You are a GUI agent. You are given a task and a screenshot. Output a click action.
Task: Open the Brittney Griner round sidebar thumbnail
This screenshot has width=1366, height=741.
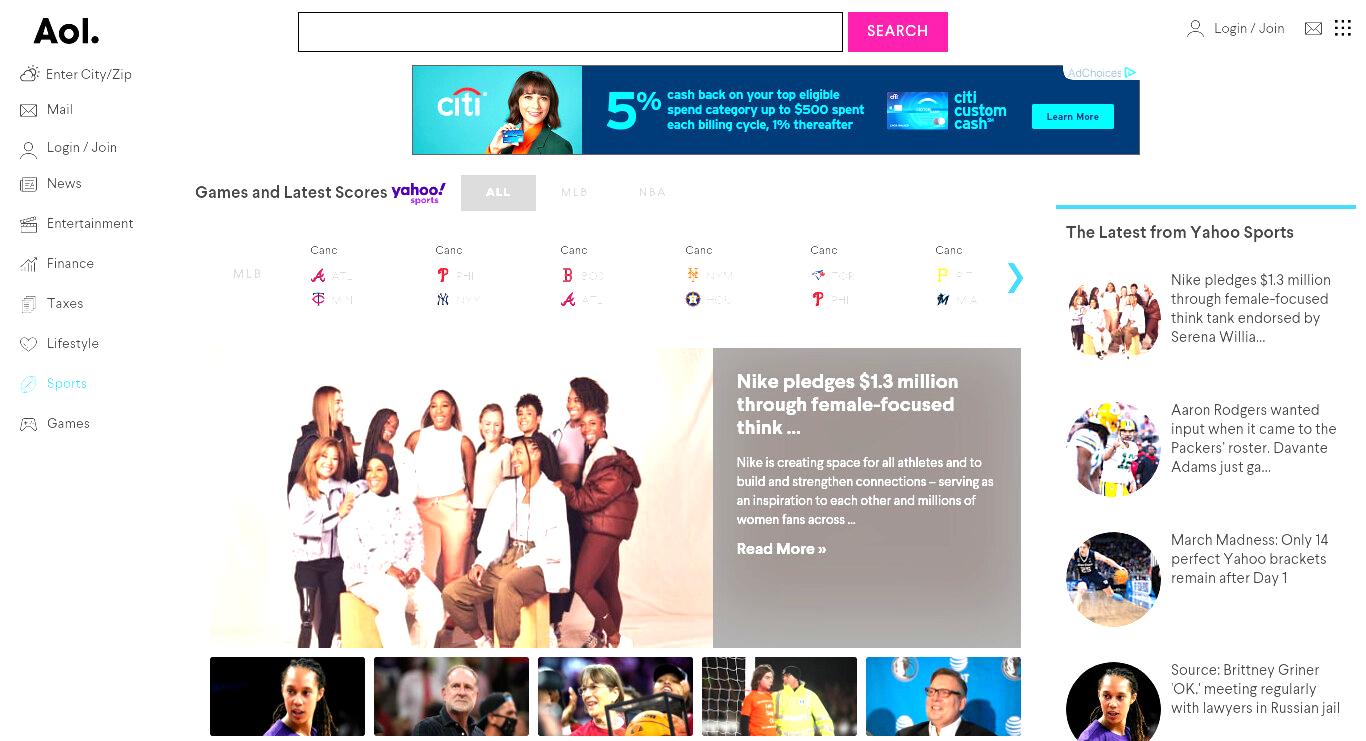pos(1113,702)
